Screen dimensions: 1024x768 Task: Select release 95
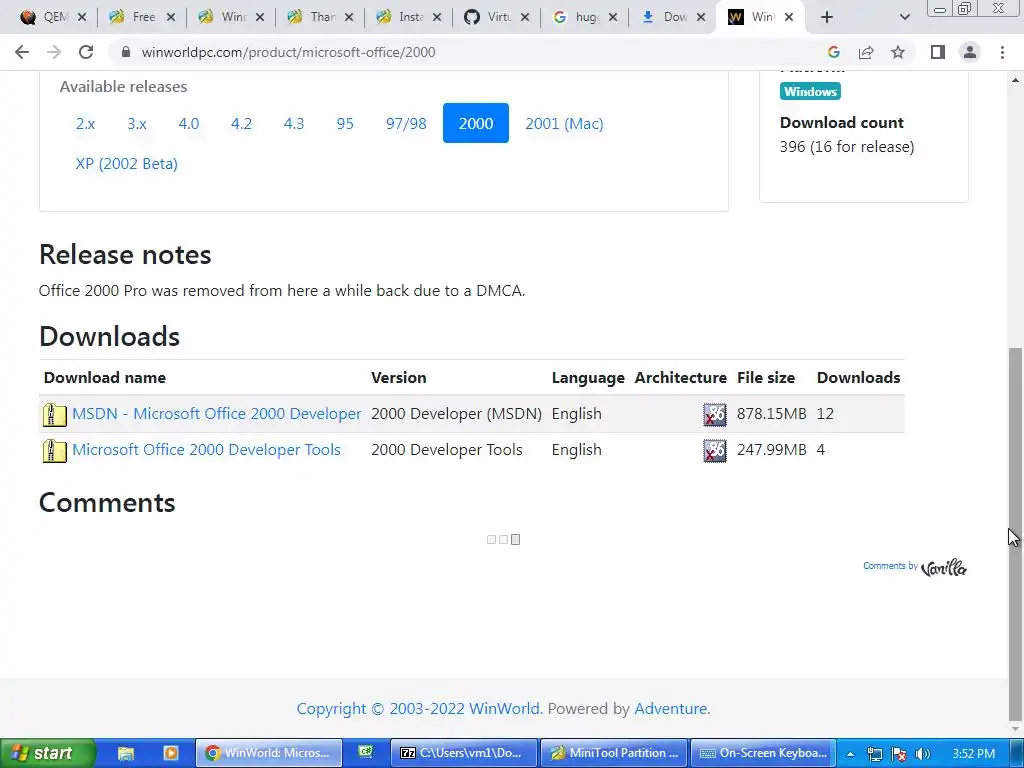coord(345,123)
